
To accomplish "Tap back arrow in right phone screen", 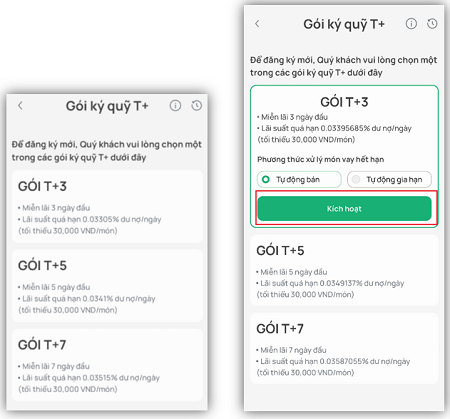I will point(257,23).
